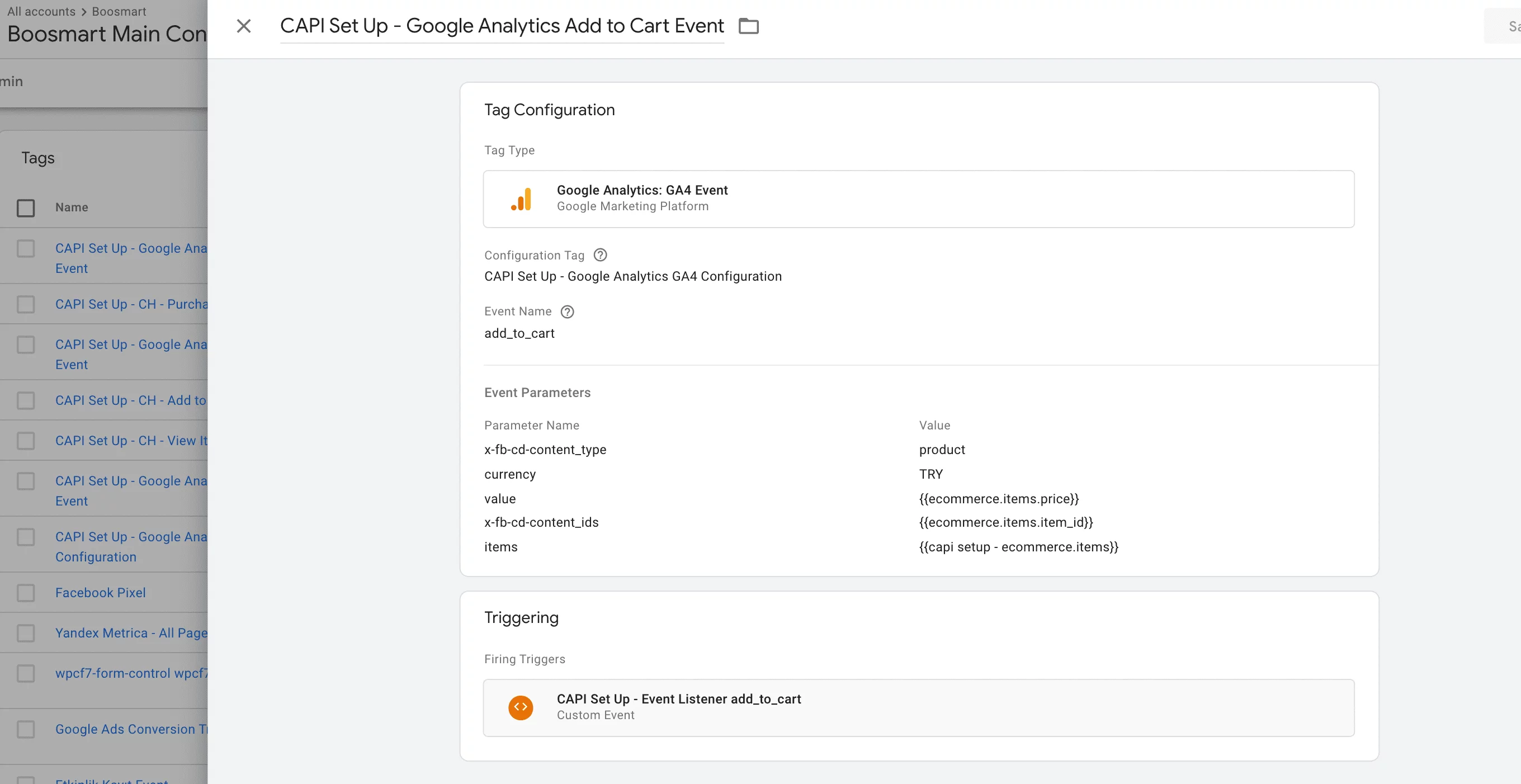This screenshot has width=1521, height=784.
Task: Check the Yandex Metrica - All Page tag
Action: point(25,634)
